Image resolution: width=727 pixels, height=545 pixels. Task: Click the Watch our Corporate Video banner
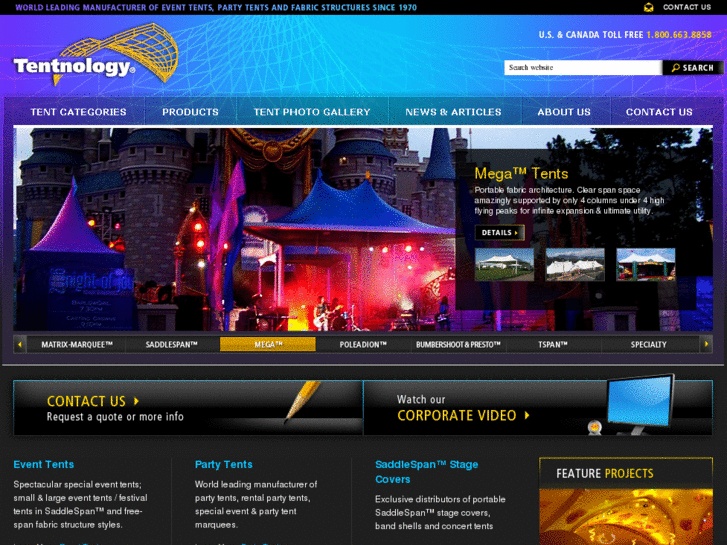click(x=538, y=408)
